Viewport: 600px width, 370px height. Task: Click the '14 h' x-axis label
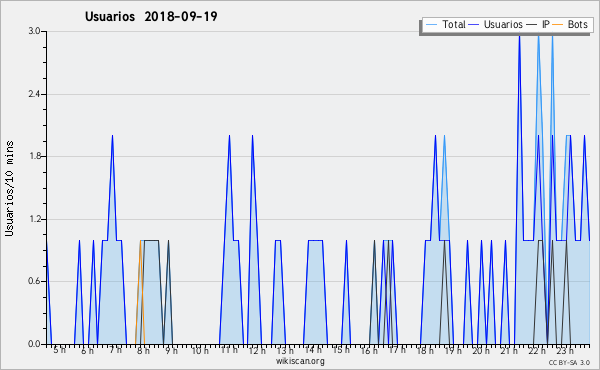point(313,350)
